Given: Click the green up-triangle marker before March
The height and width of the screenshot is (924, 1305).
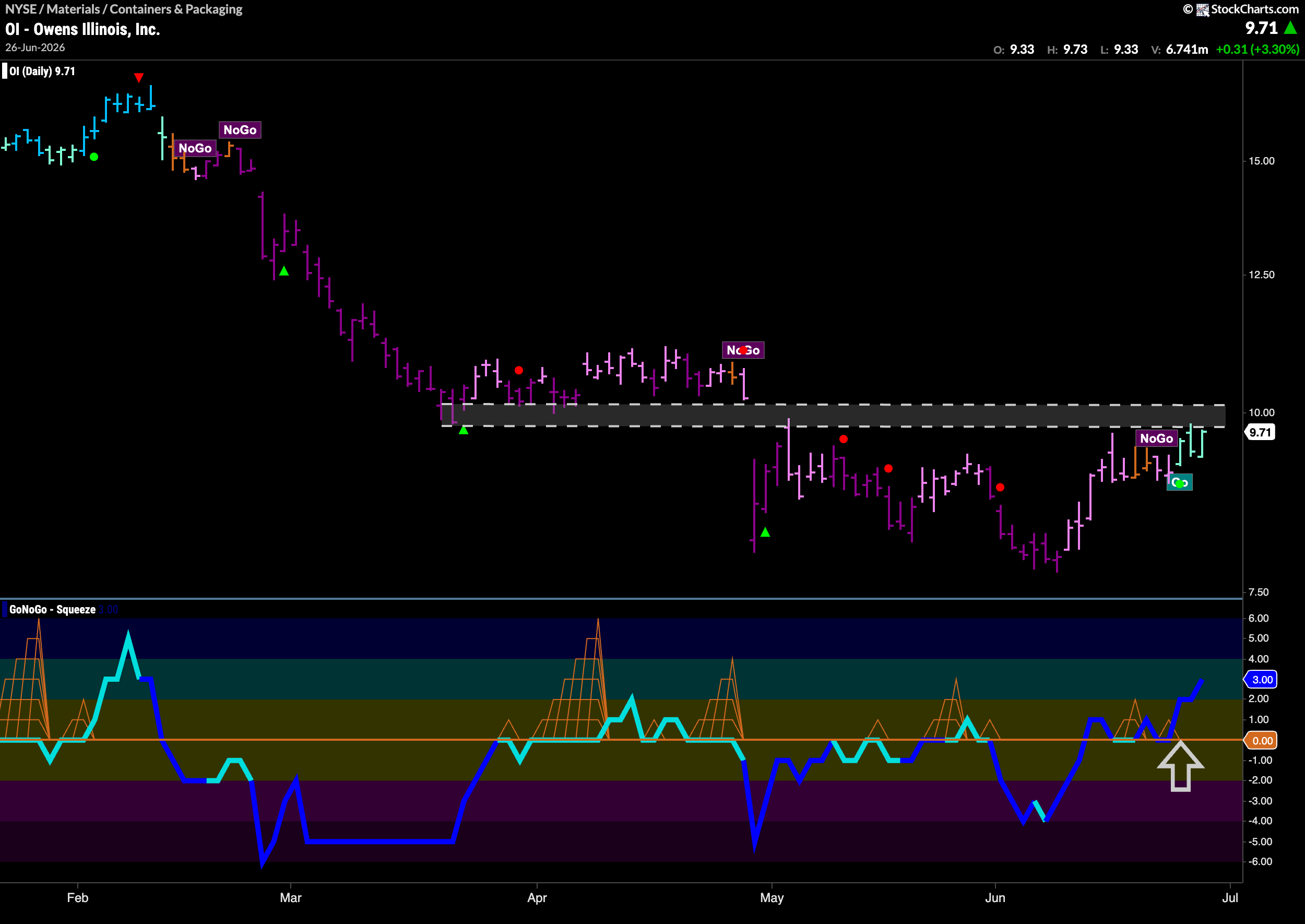Looking at the screenshot, I should click(x=284, y=271).
